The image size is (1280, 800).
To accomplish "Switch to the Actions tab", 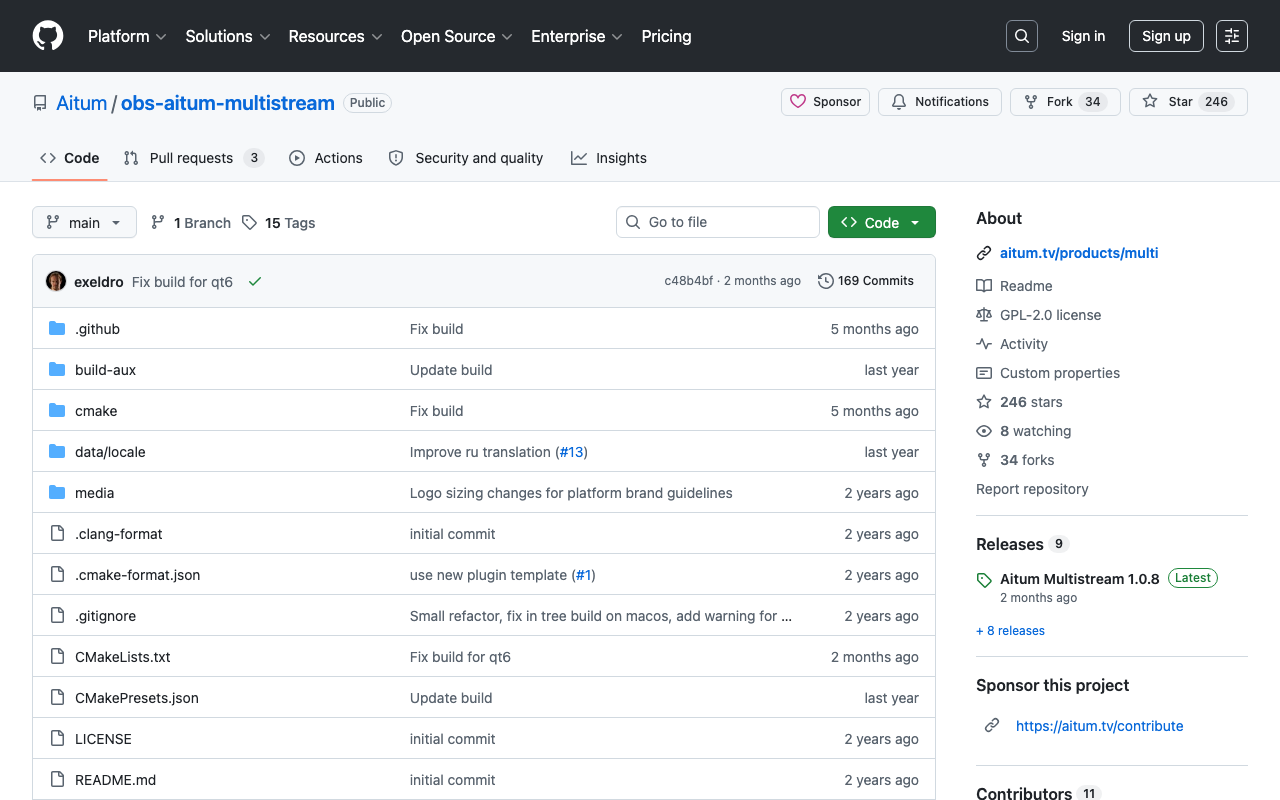I will (326, 158).
